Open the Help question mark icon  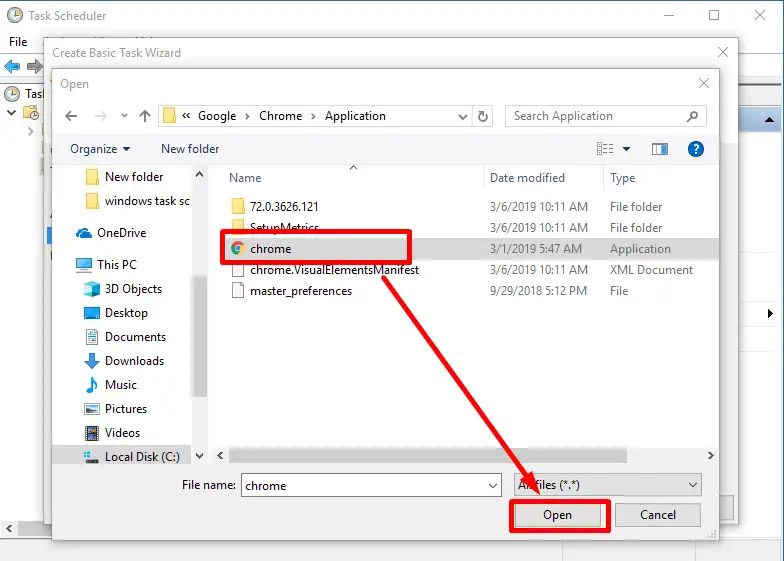pyautogui.click(x=696, y=149)
